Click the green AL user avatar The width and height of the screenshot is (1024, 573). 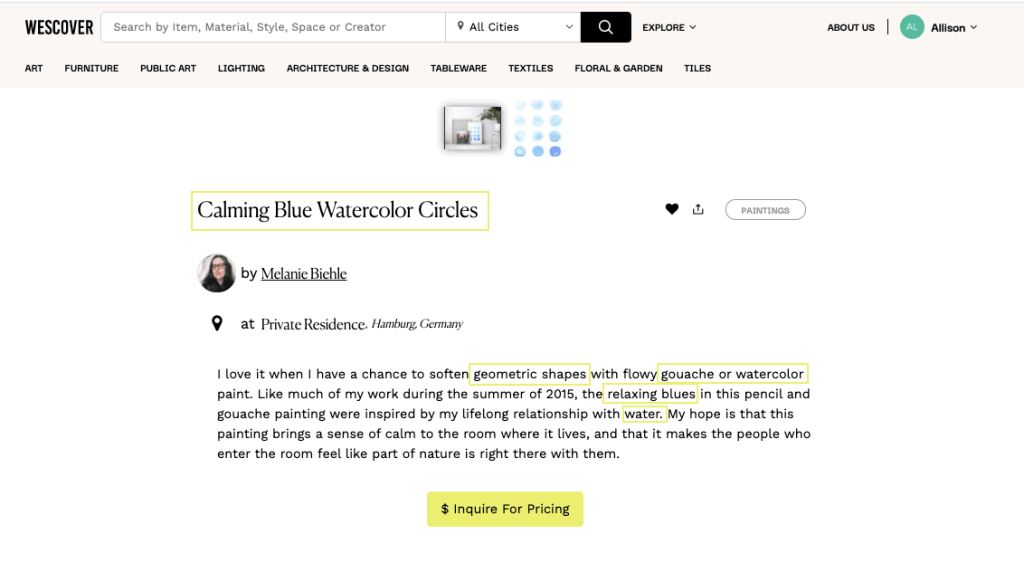[x=912, y=27]
